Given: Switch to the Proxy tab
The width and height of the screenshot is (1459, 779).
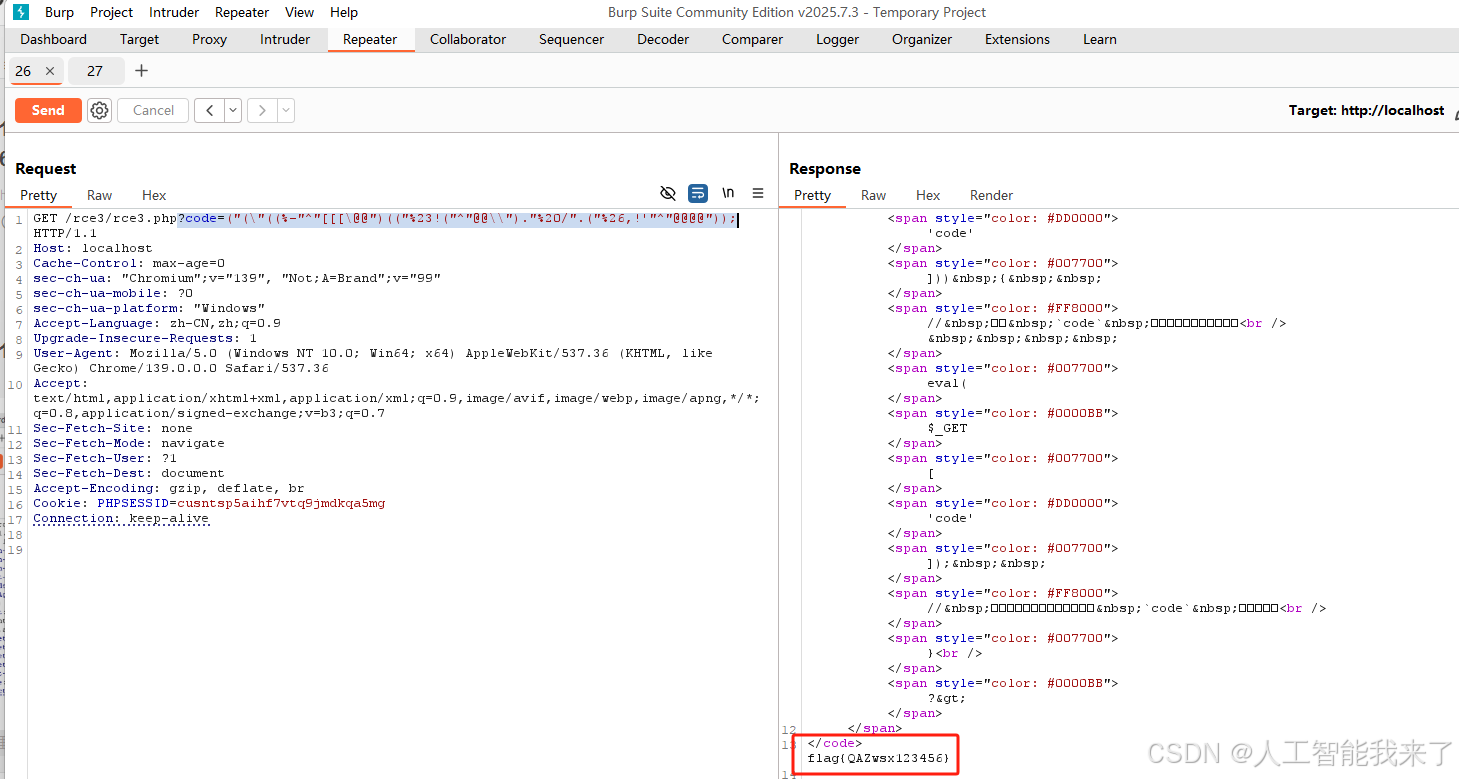Looking at the screenshot, I should pos(209,40).
